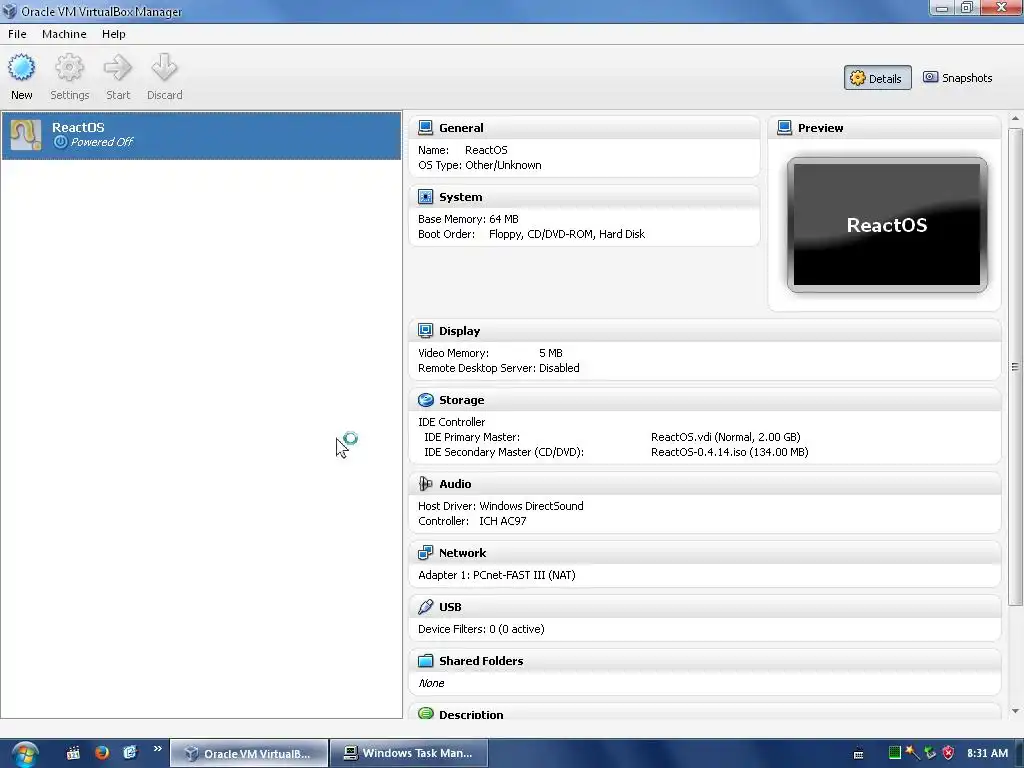Open the Windows Start orb
The image size is (1024, 768).
[x=24, y=754]
